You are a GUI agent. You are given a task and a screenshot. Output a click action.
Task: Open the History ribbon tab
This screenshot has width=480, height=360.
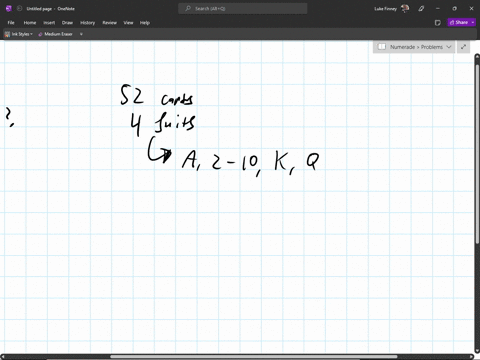[x=87, y=23]
